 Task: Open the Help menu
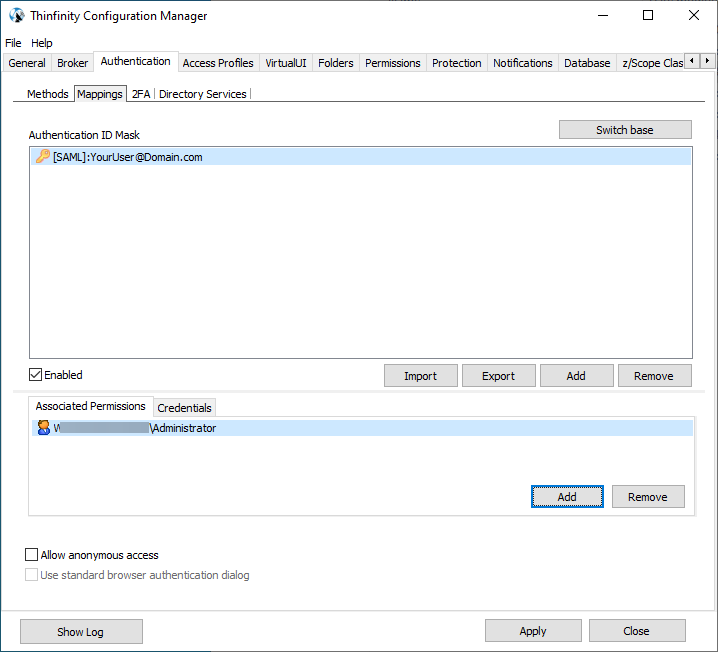click(42, 43)
